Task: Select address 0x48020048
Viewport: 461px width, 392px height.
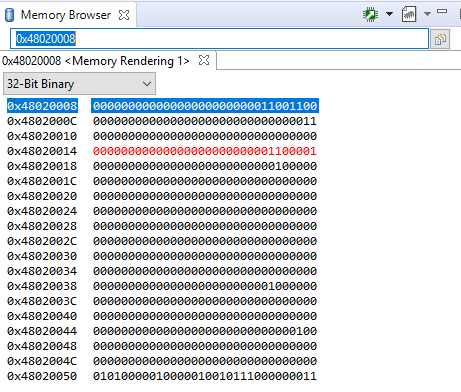Action: click(x=42, y=346)
